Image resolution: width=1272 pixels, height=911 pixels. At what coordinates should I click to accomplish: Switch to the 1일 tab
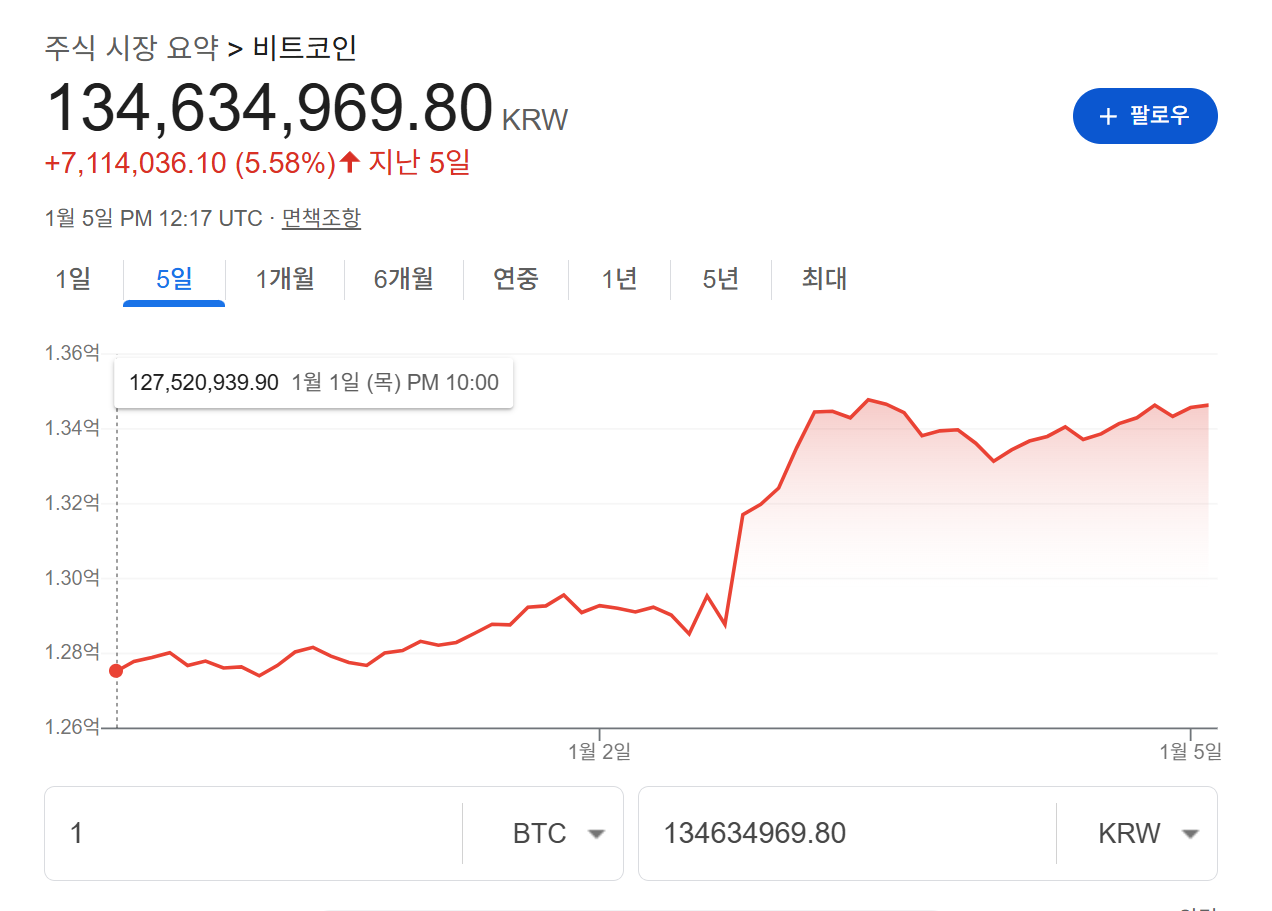(72, 280)
